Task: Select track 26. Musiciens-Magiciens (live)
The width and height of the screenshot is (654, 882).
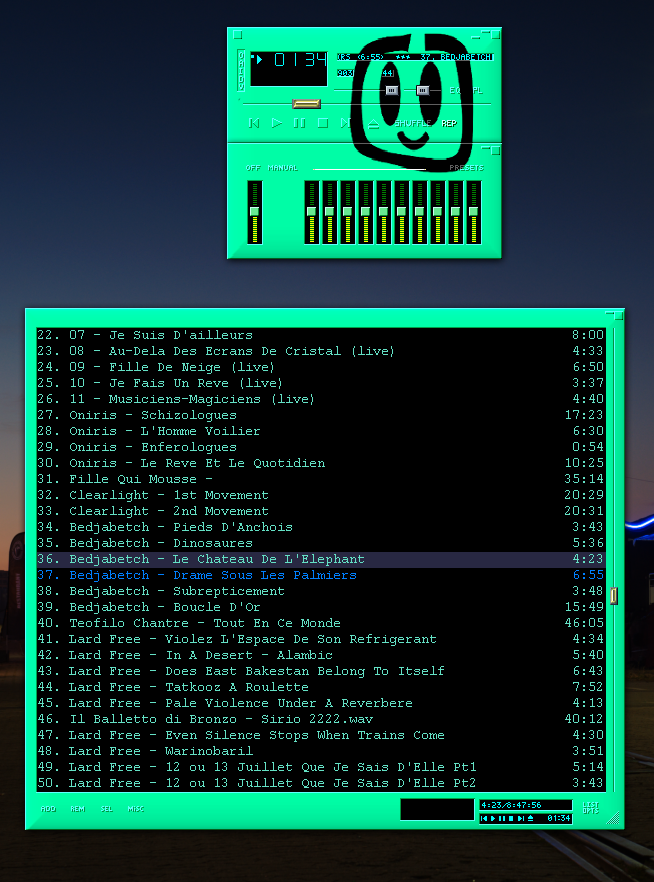Action: point(321,399)
